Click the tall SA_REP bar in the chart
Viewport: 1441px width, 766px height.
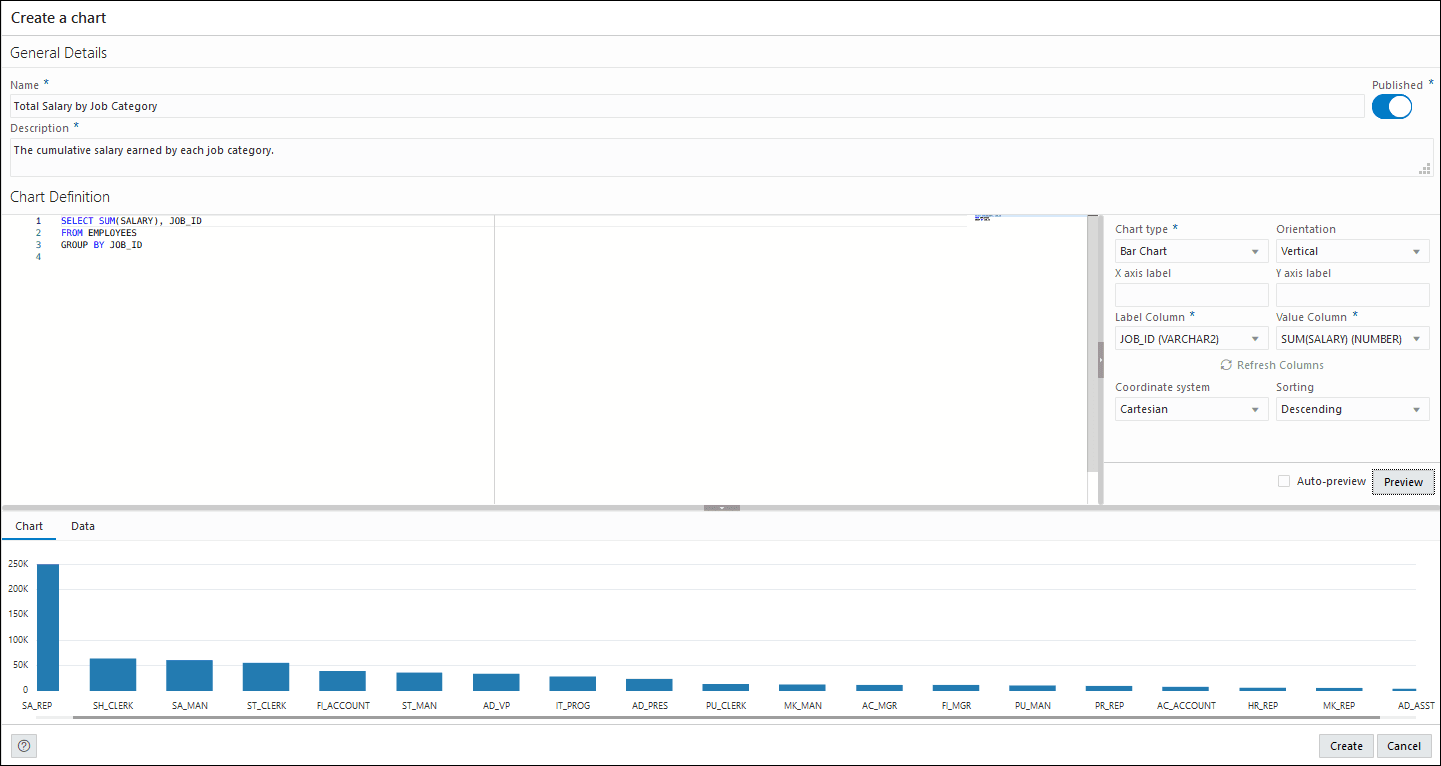[x=46, y=625]
